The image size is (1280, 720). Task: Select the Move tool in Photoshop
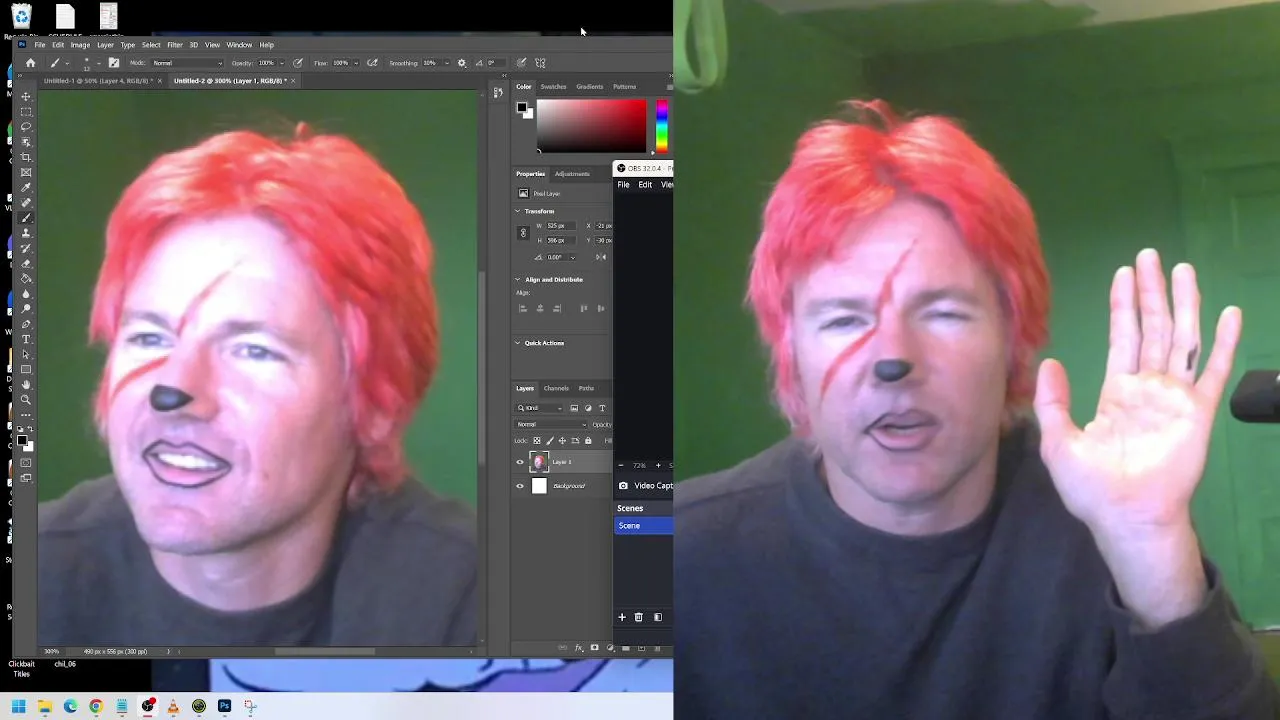pyautogui.click(x=26, y=96)
